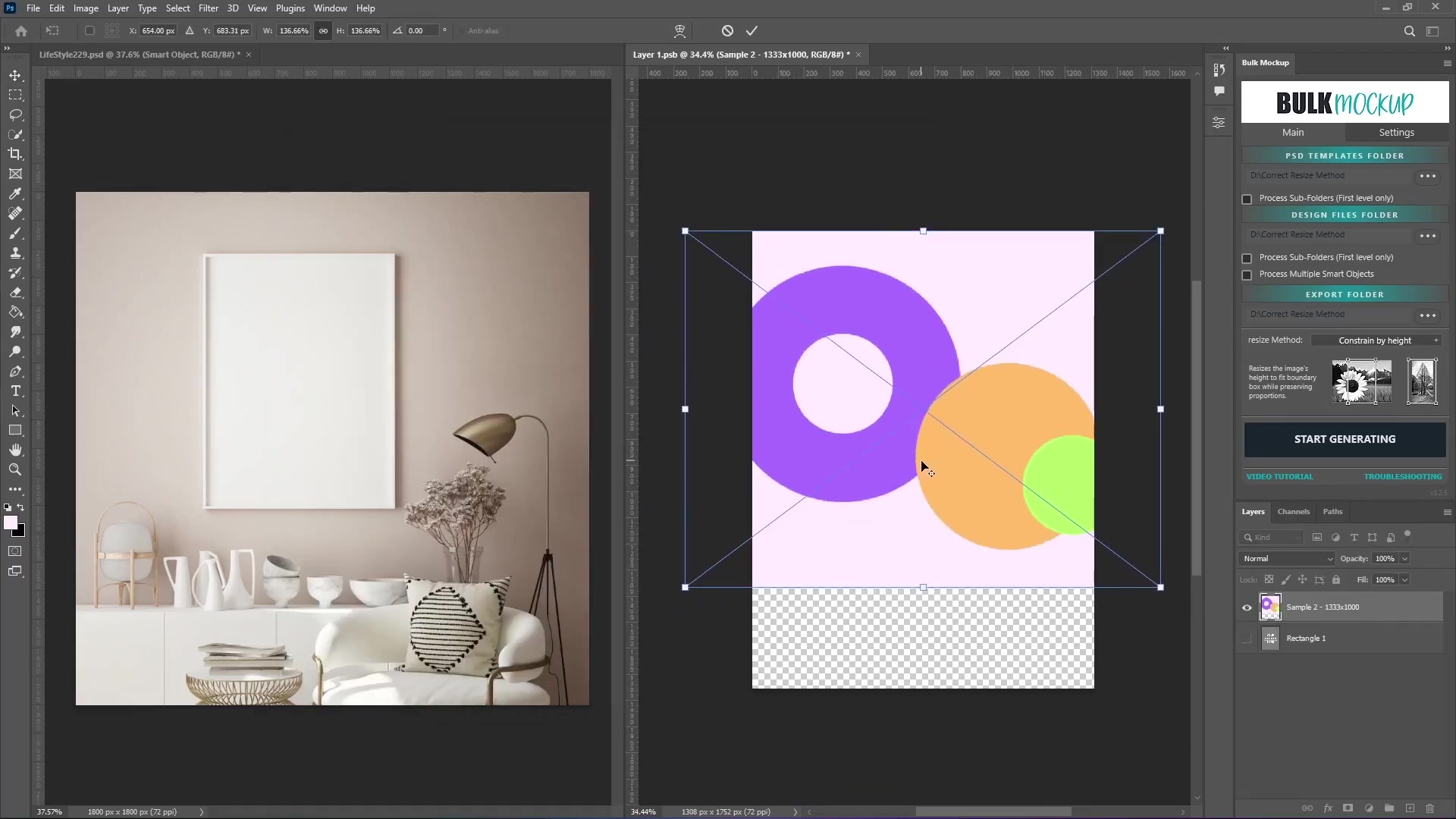1456x819 pixels.
Task: Click the foreground color swatch
Action: click(11, 524)
